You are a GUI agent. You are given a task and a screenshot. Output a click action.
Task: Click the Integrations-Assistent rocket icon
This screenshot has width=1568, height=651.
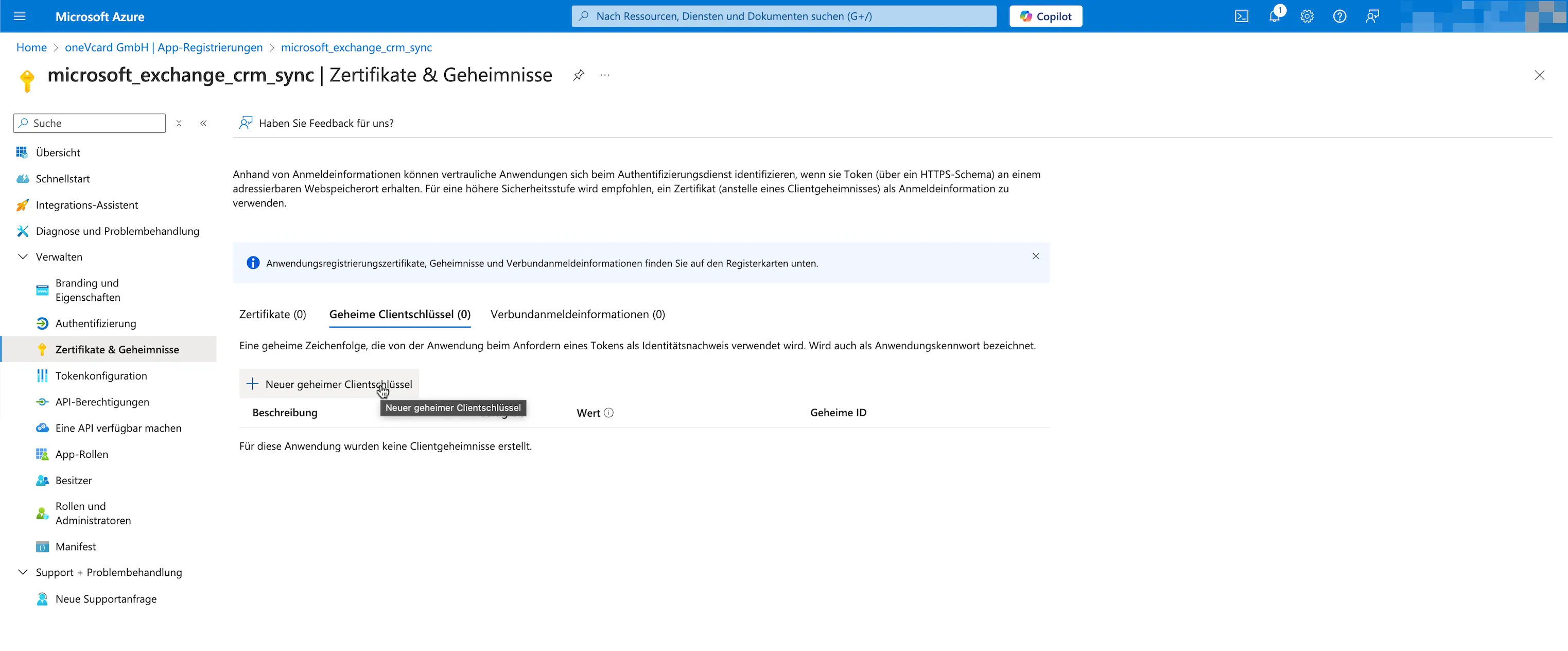[x=22, y=204]
